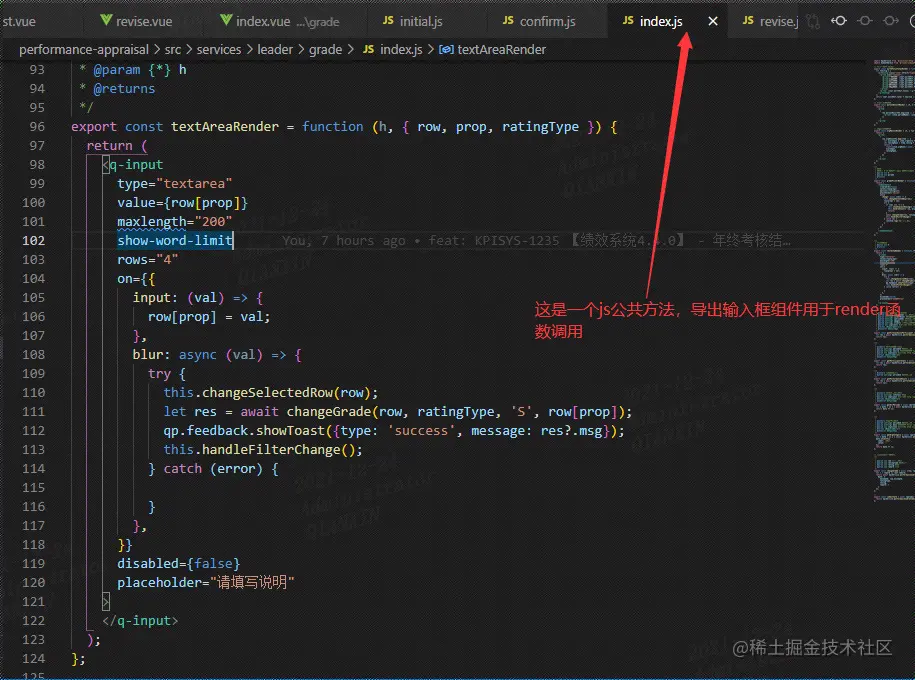Click the ratingType parameter on line 96
915x680 pixels.
click(x=540, y=127)
